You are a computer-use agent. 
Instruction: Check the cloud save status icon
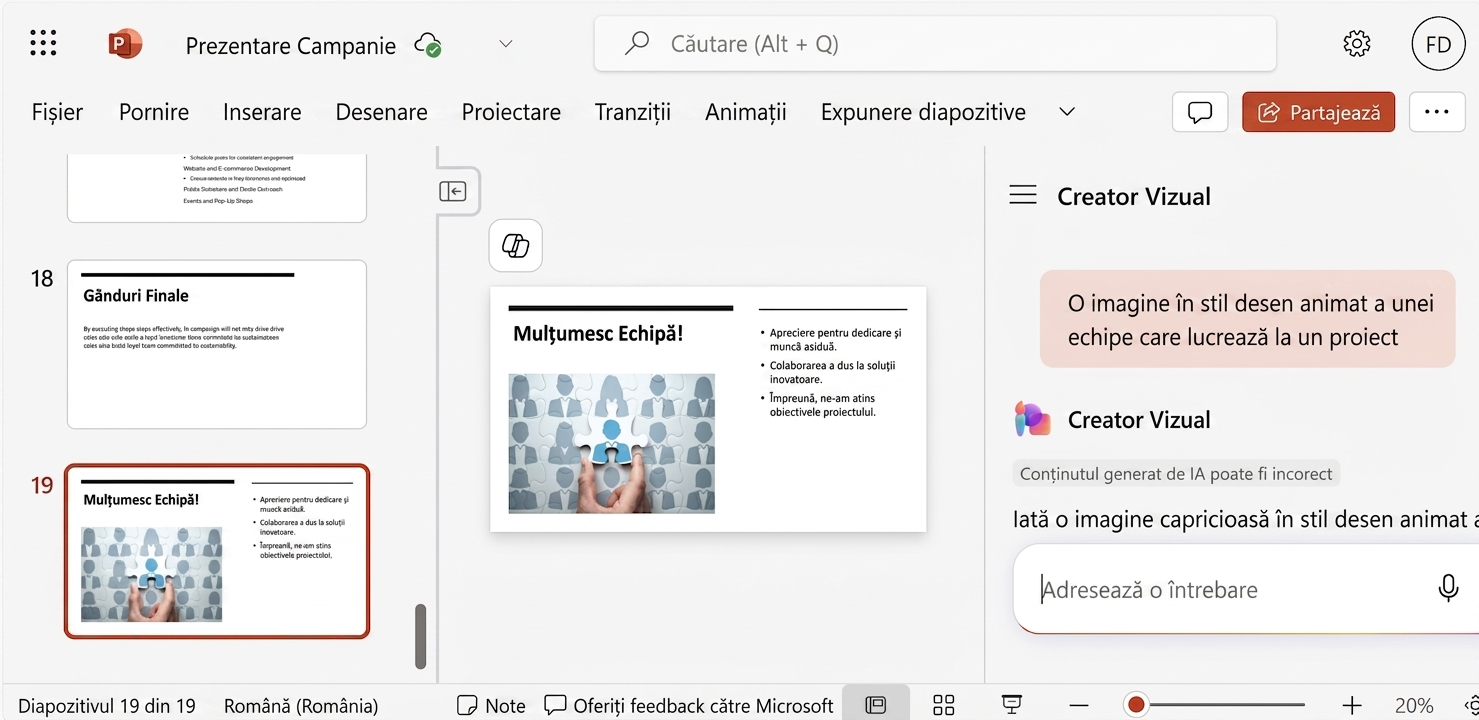click(429, 44)
